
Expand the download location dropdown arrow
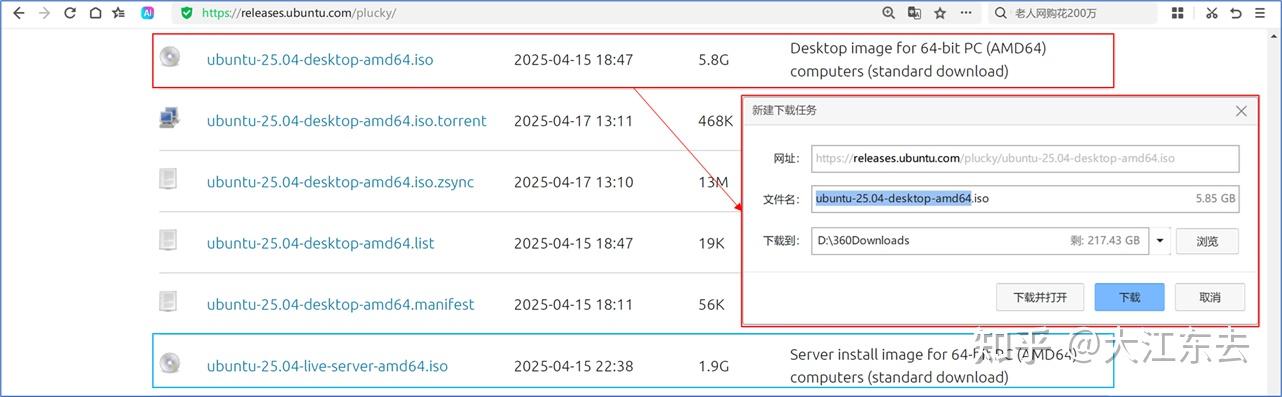click(1159, 241)
